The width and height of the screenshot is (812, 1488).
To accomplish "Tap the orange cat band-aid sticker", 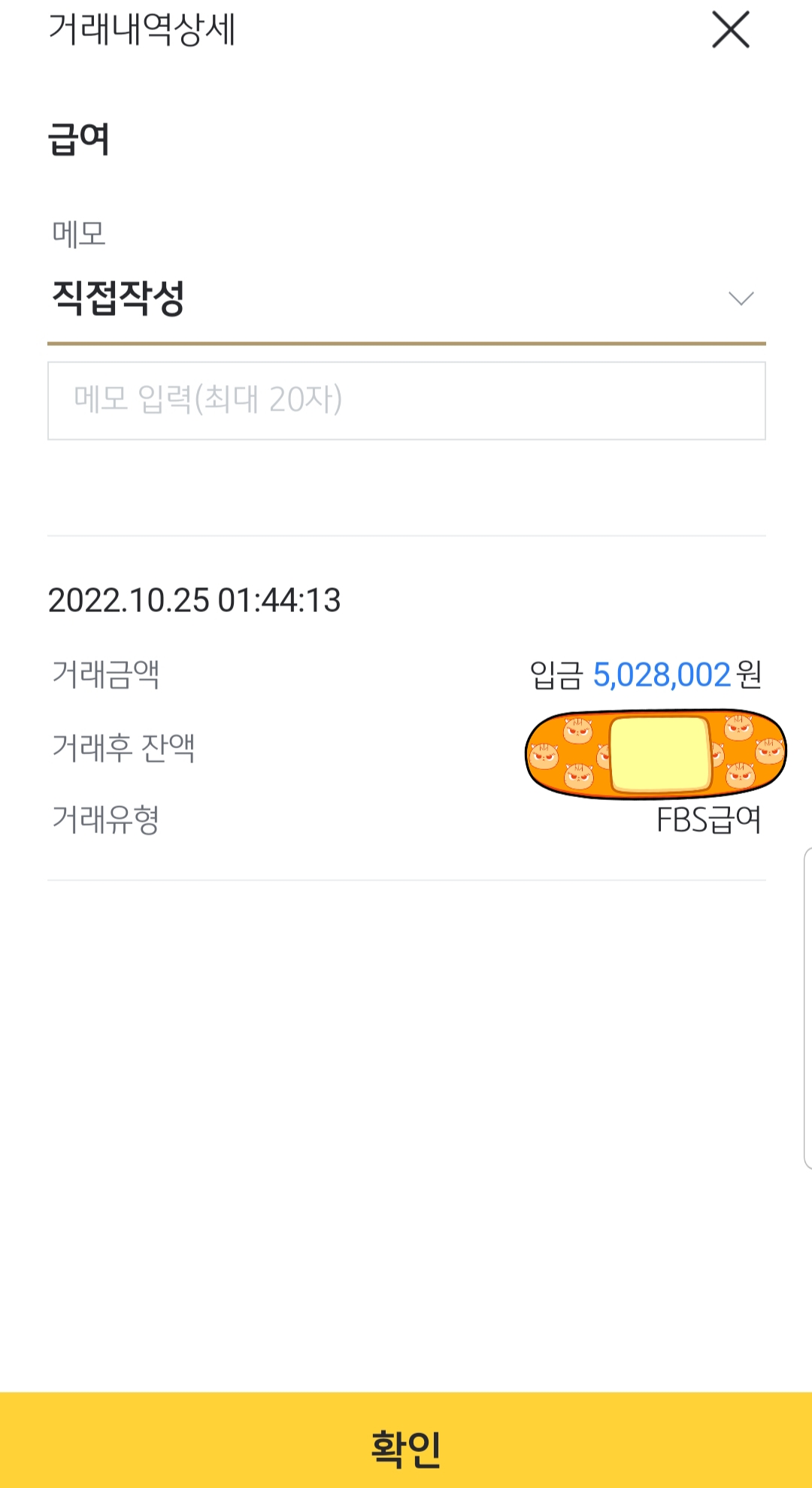I will (x=560, y=754).
